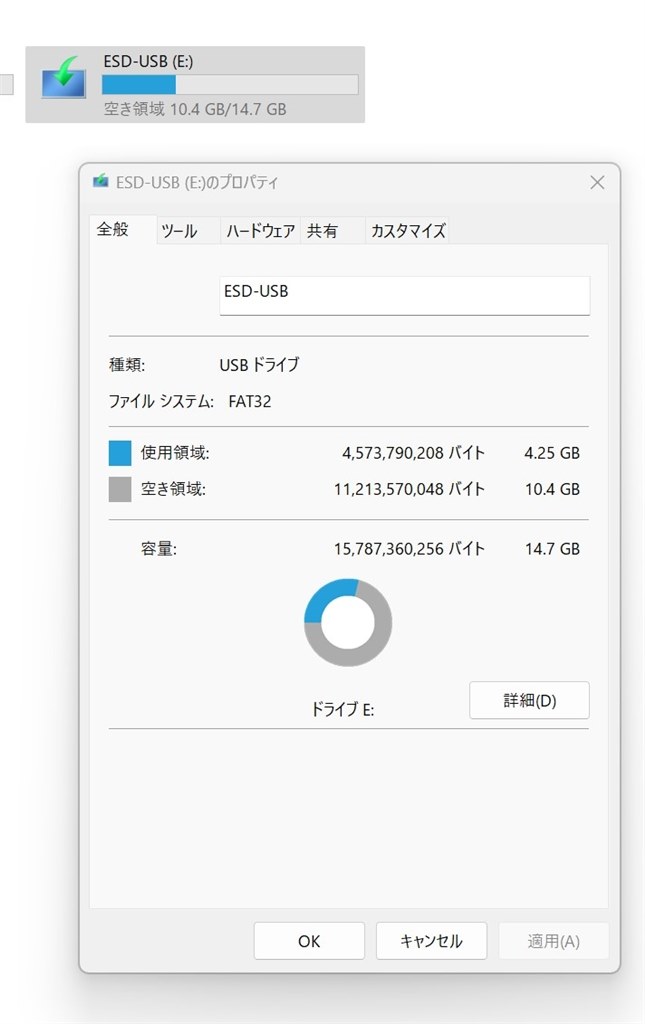645x1024 pixels.
Task: Click the 4,573,790,208 バイト value
Action: point(413,453)
